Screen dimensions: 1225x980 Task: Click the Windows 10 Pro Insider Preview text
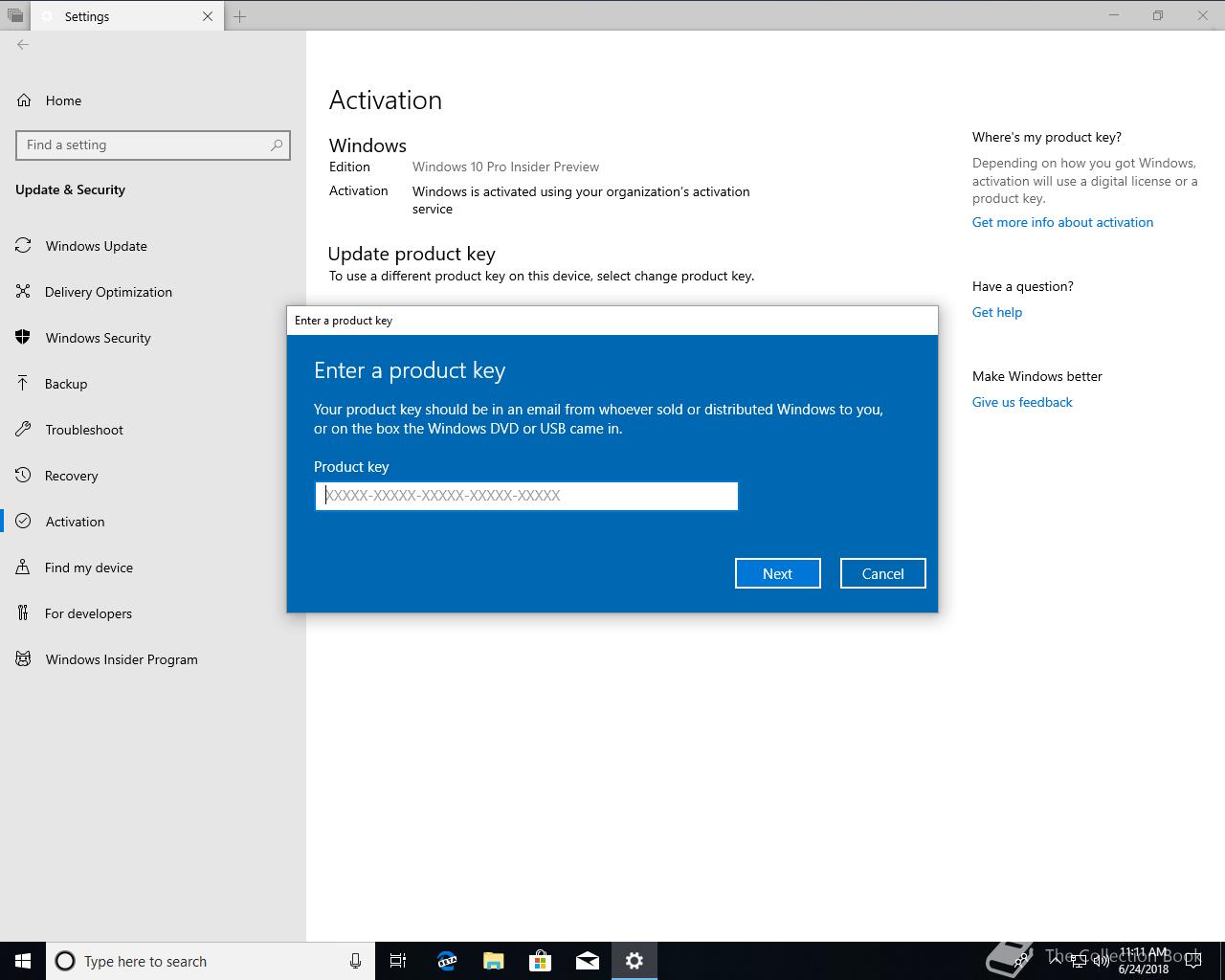pos(505,167)
